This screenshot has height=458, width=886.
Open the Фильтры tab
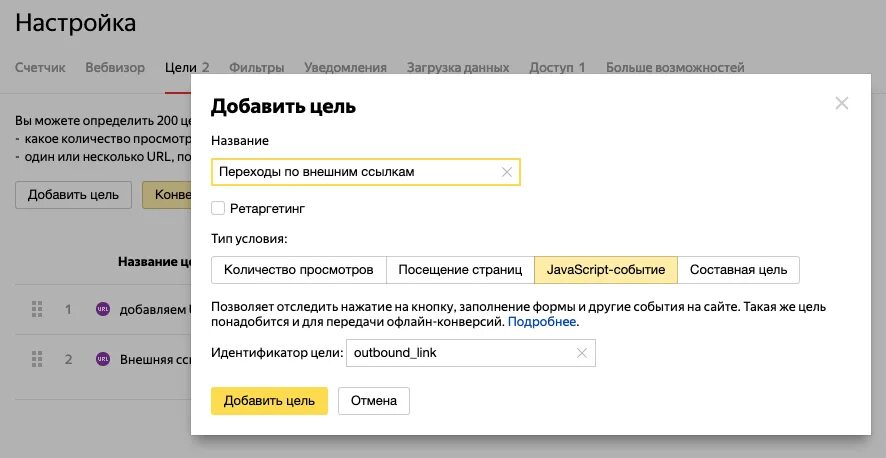click(257, 68)
